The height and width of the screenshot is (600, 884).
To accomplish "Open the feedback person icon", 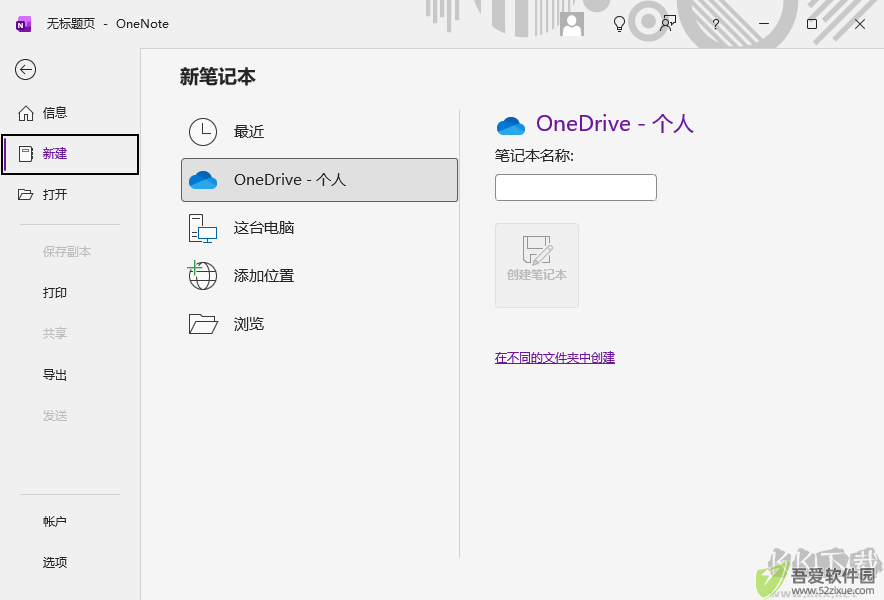I will pyautogui.click(x=668, y=24).
